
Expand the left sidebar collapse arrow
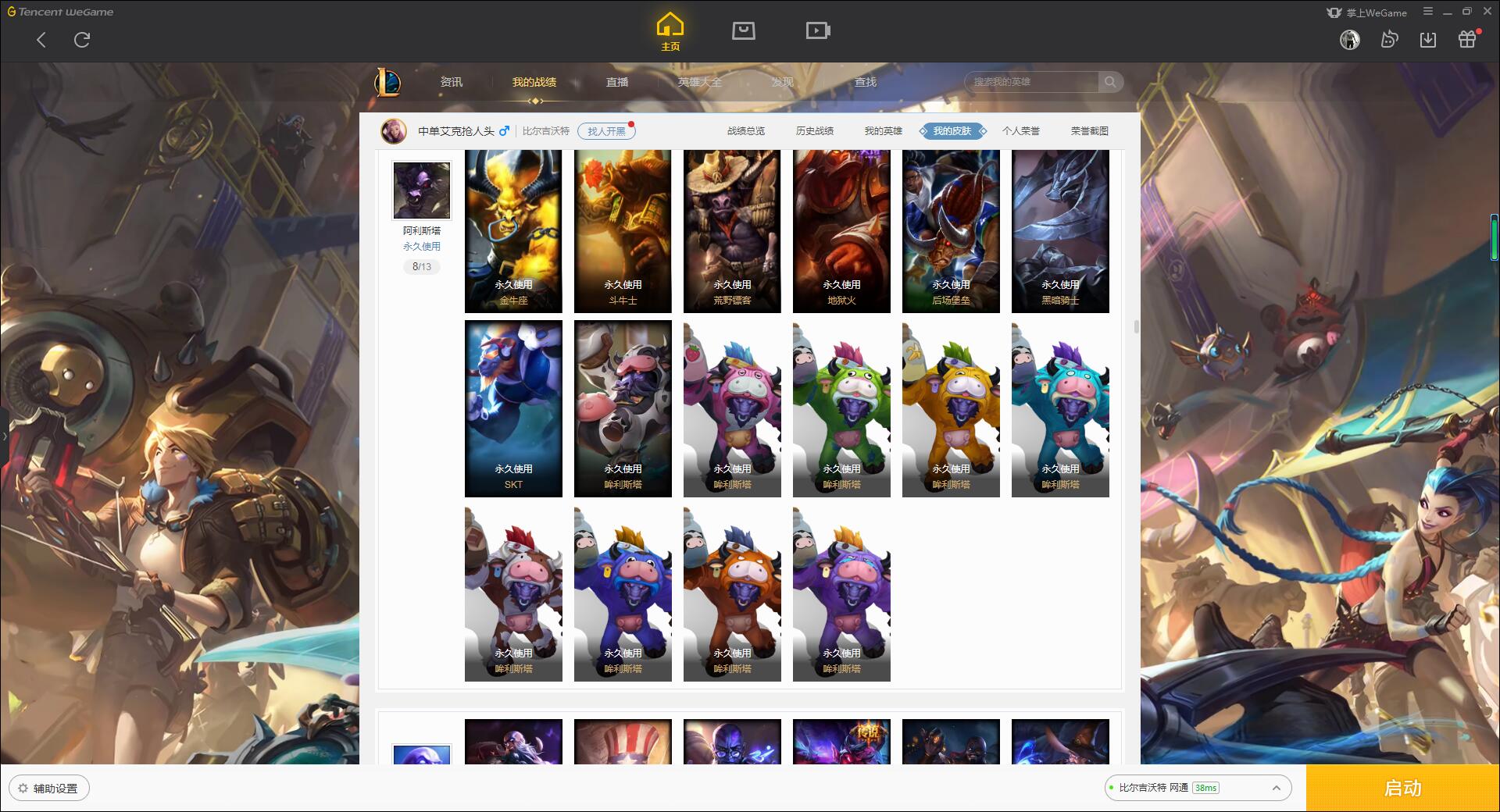(x=4, y=436)
